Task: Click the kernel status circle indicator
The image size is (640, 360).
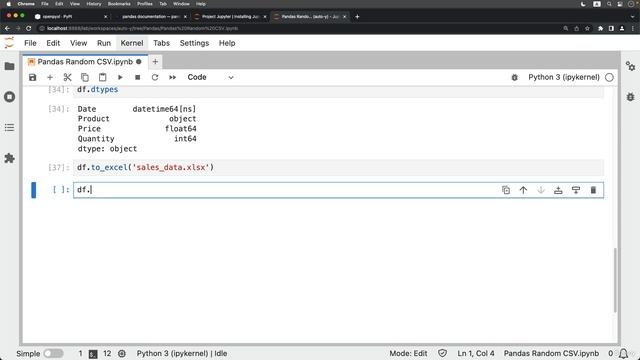Action: point(609,77)
